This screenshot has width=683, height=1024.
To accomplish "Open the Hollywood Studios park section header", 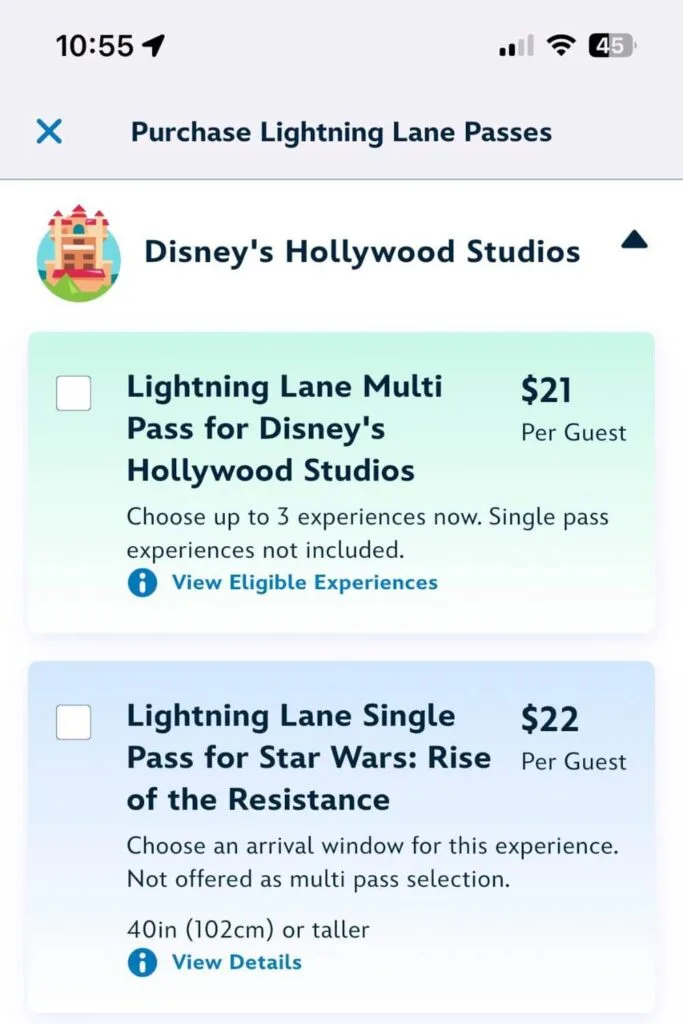I will point(362,251).
